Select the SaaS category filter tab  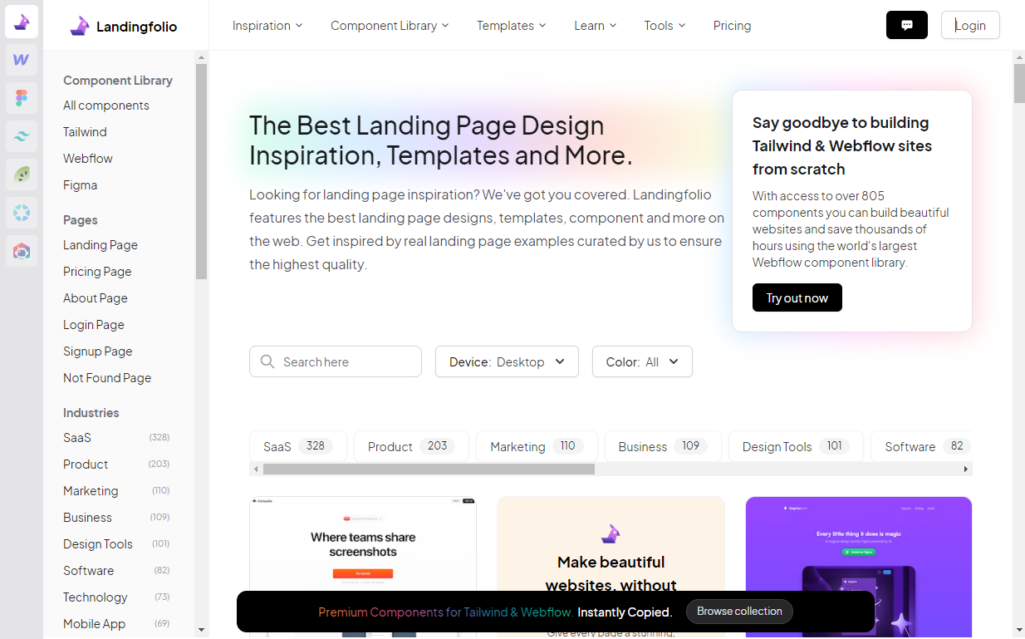point(297,446)
